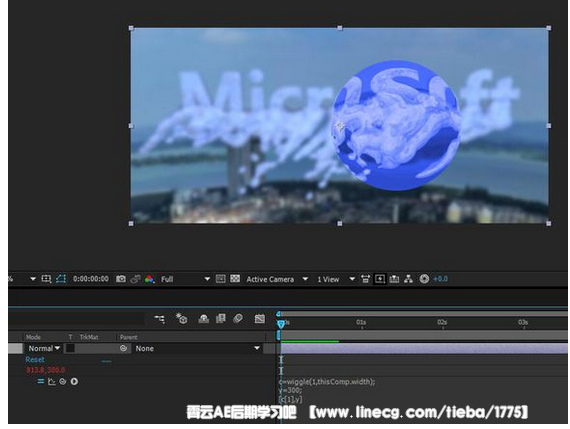Open the expression language menu arrow
This screenshot has width=570, height=429.
click(74, 381)
